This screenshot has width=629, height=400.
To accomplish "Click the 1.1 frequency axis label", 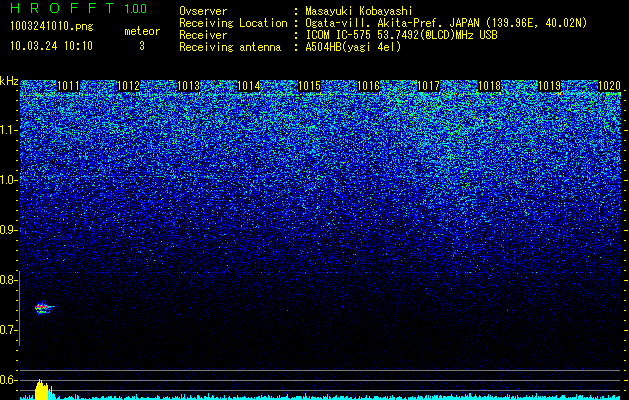I will click(x=8, y=130).
